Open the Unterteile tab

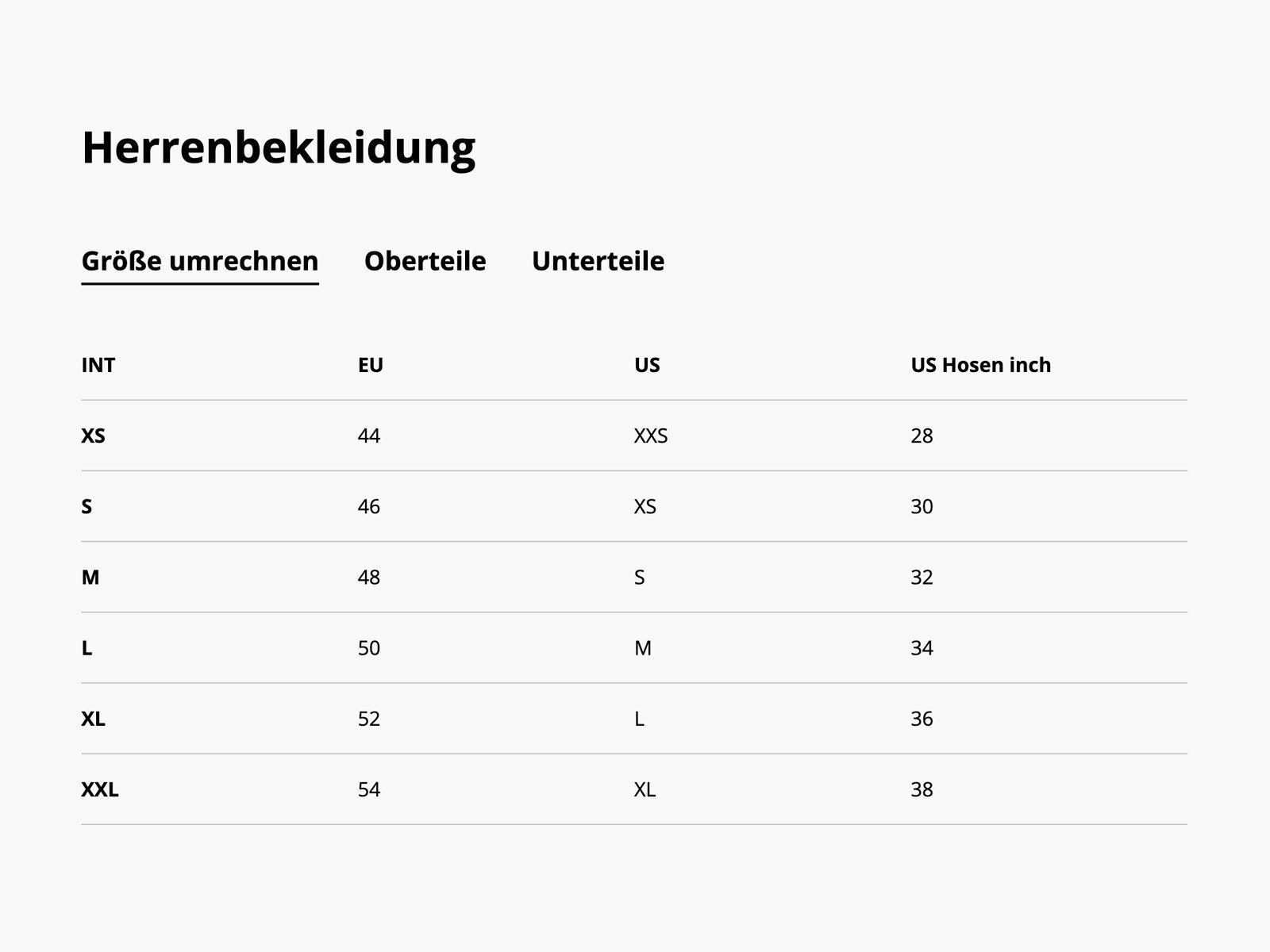click(598, 261)
